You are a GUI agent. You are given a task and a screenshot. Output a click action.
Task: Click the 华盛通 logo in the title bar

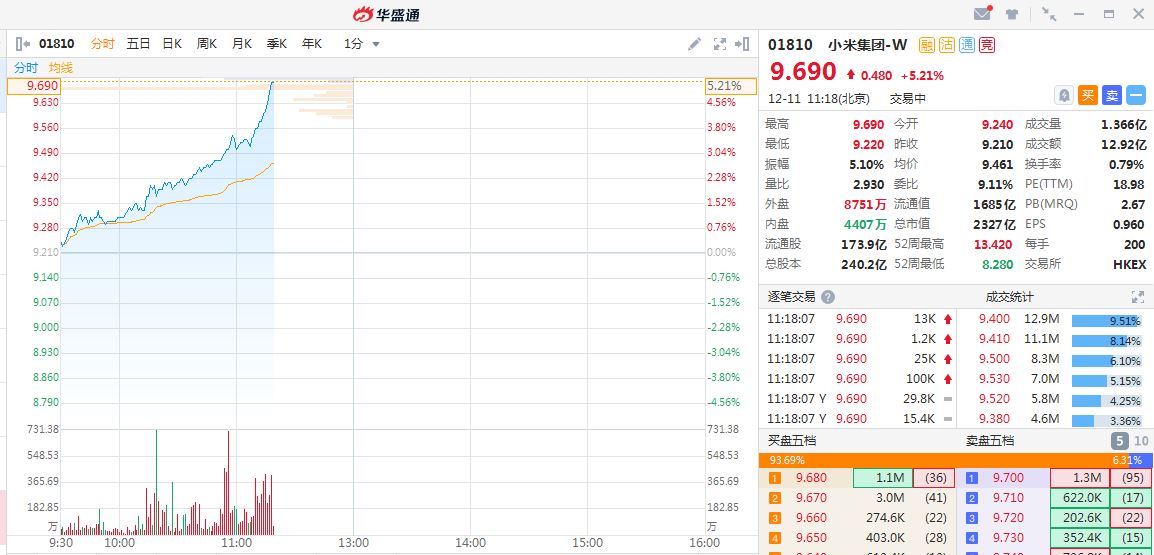(x=386, y=14)
